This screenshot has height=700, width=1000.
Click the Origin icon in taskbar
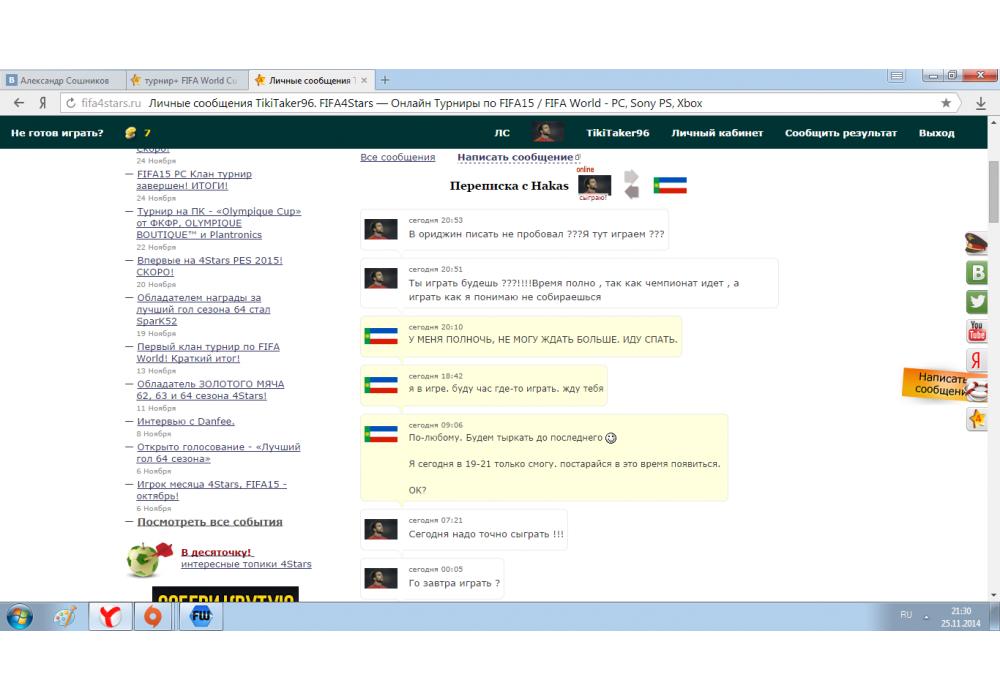[x=153, y=617]
